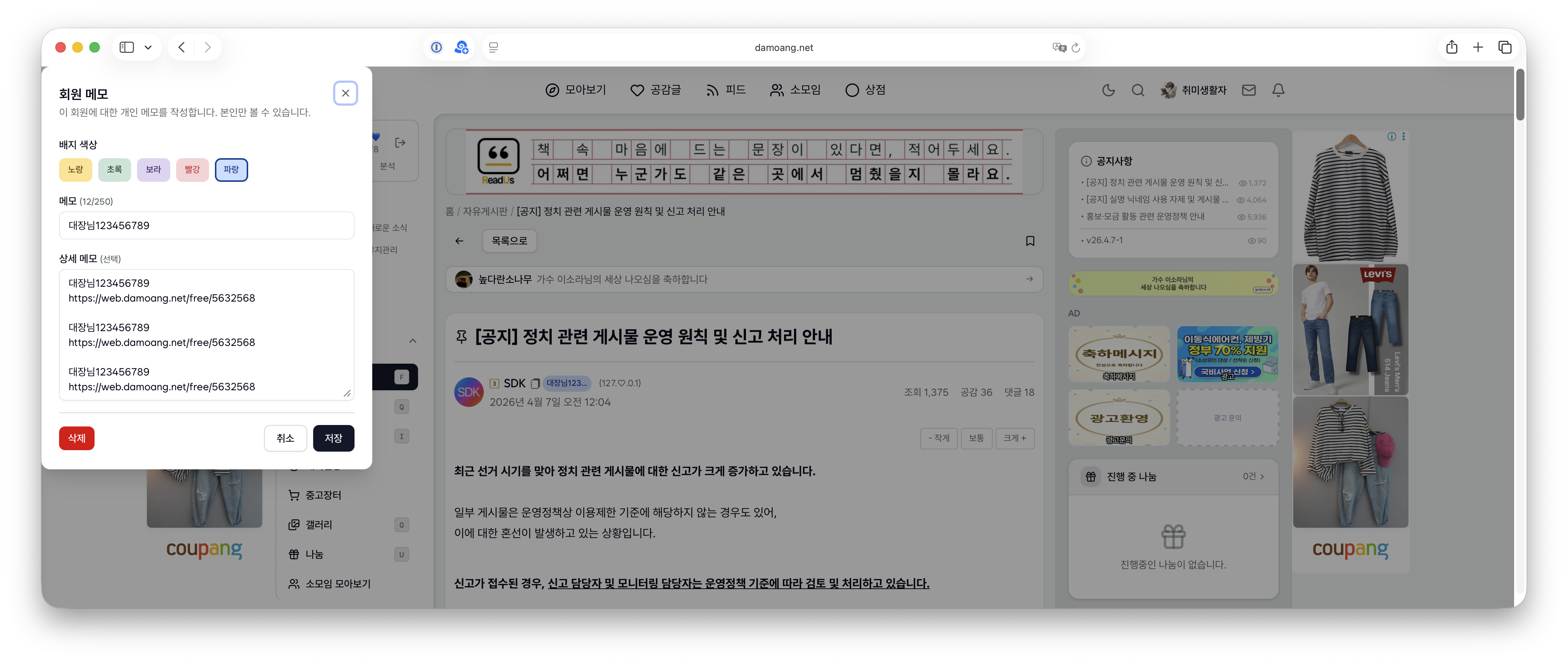The width and height of the screenshot is (1568, 663).
Task: Open the 소모임 menu
Action: click(x=795, y=90)
